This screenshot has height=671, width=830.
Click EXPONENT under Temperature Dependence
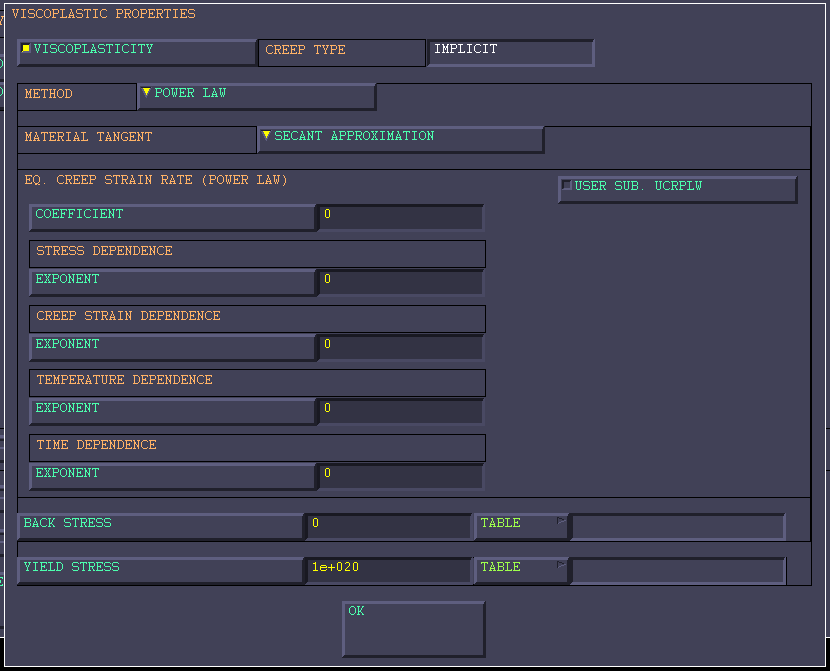click(x=173, y=412)
